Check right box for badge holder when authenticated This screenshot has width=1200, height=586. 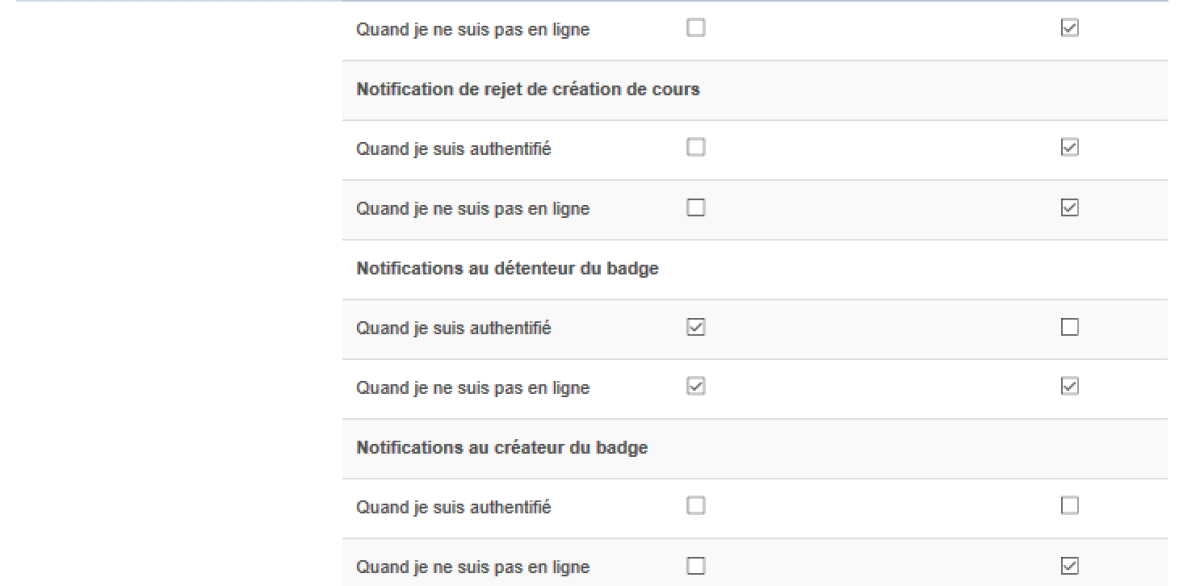pyautogui.click(x=1069, y=327)
